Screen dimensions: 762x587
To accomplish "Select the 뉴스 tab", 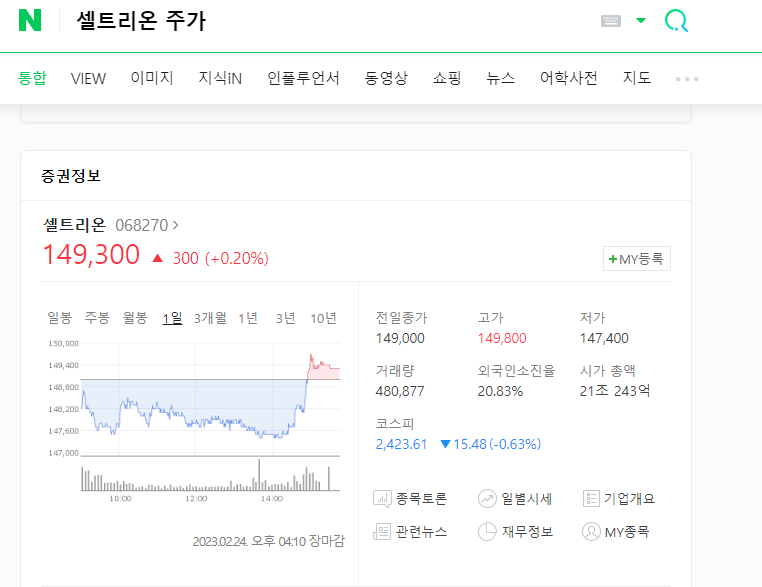I will tap(501, 78).
